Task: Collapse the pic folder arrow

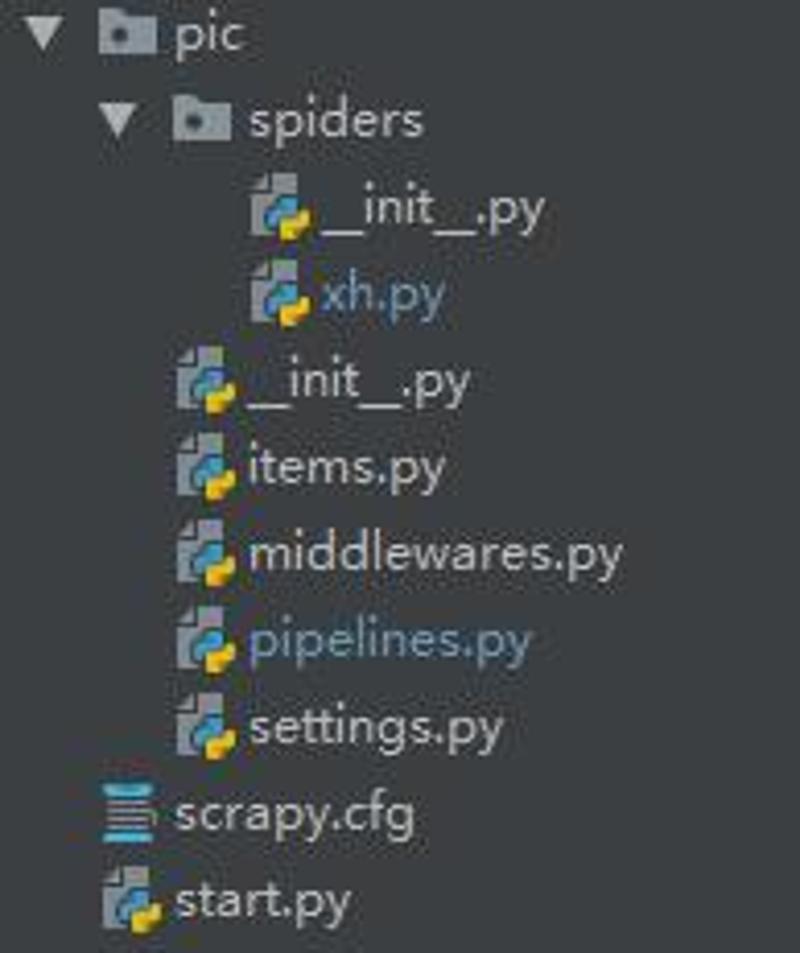Action: [x=43, y=32]
